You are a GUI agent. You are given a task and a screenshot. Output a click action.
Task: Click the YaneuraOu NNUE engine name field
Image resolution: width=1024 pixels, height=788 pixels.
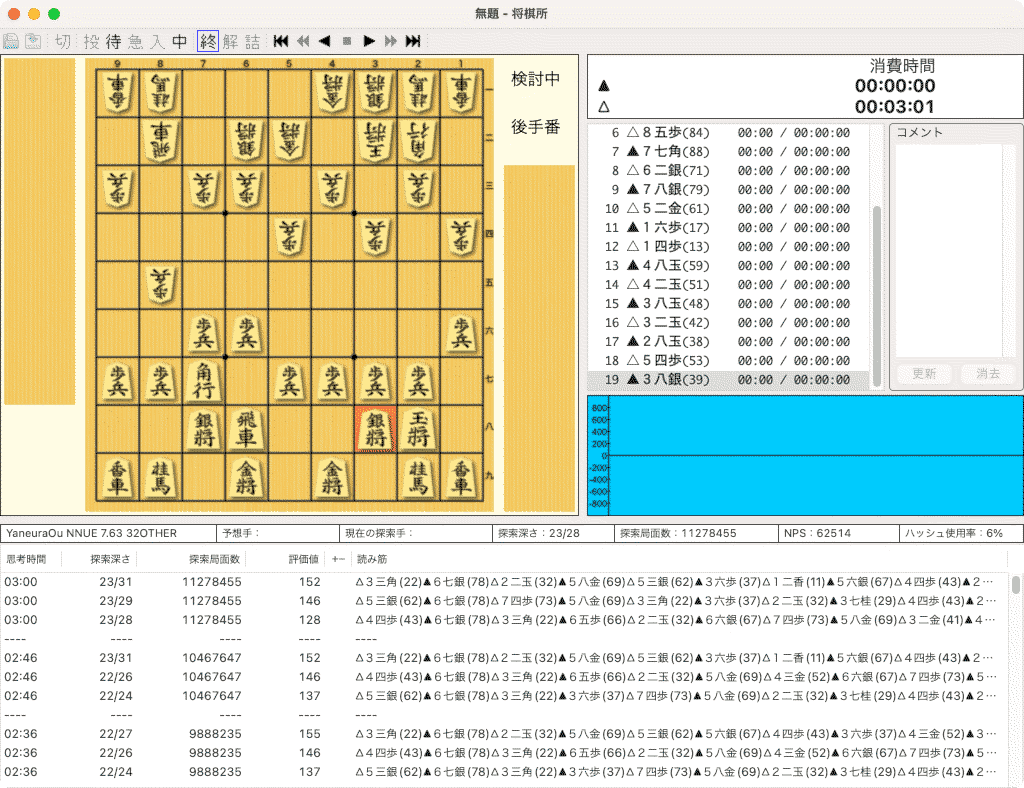(x=108, y=533)
